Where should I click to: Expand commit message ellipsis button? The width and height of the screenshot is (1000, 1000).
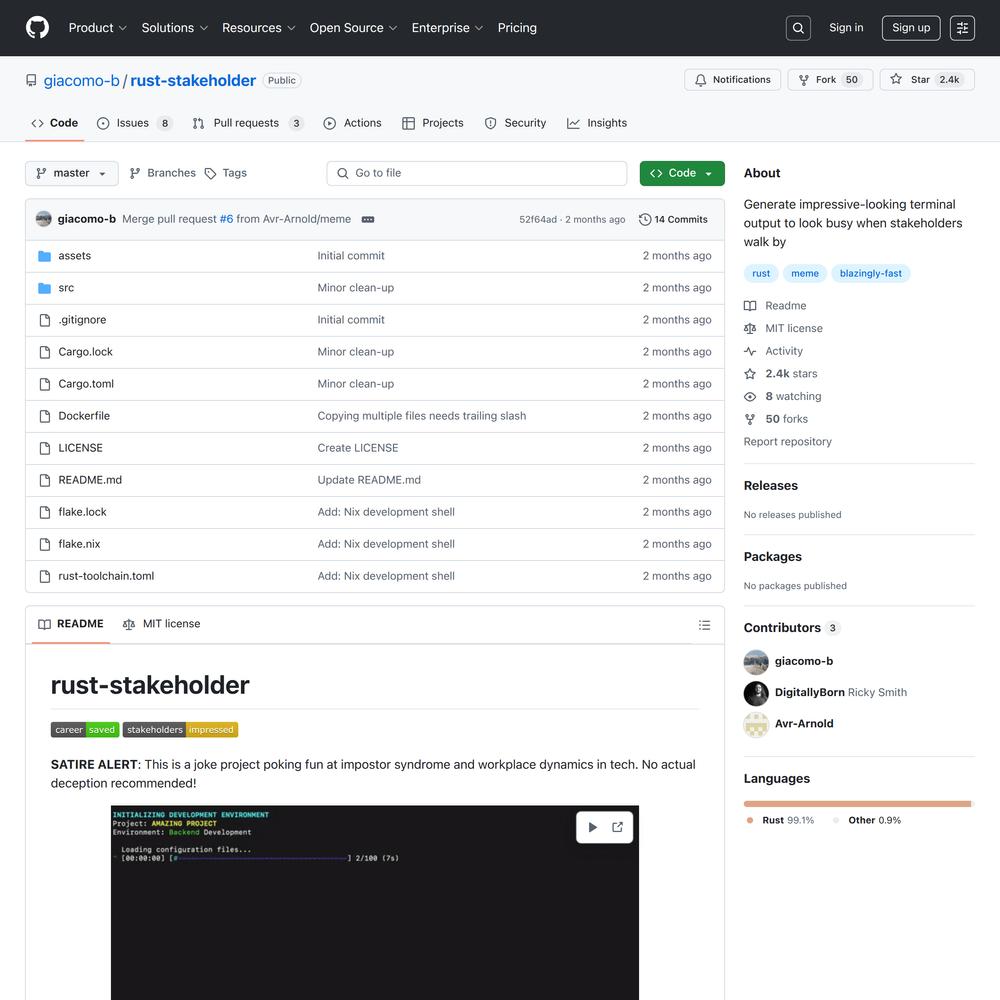[x=368, y=219]
